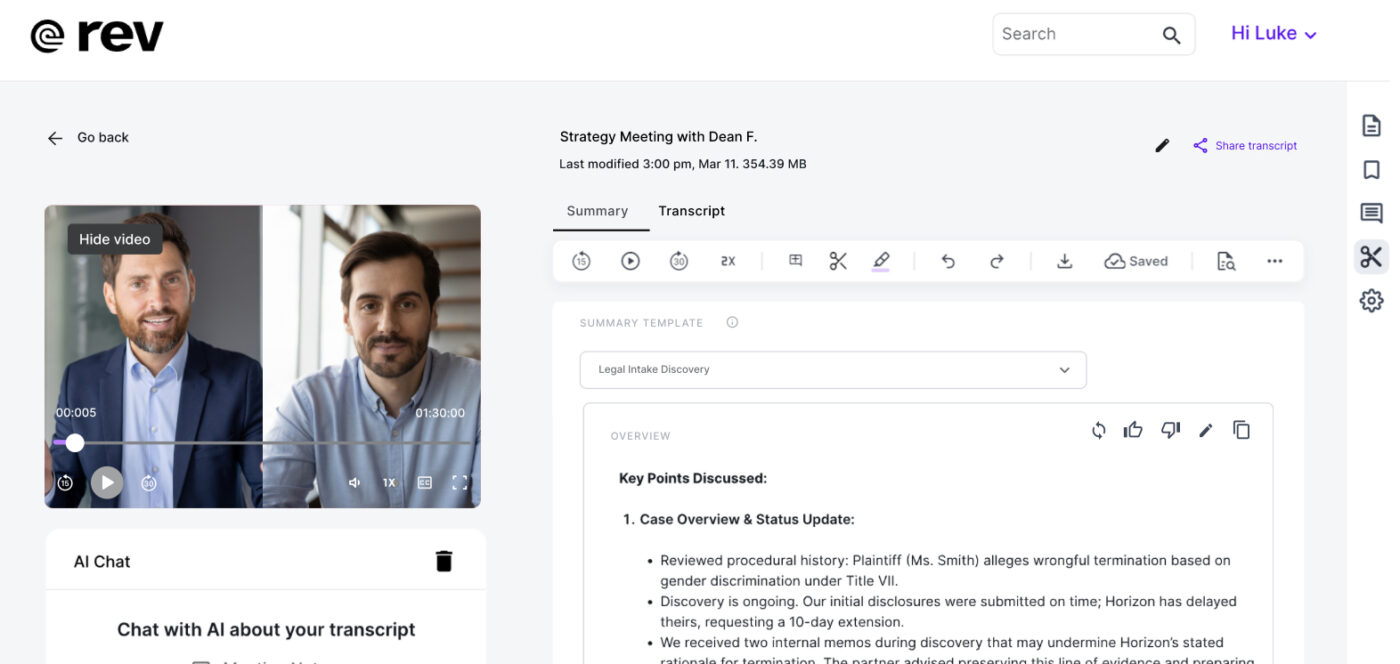Expand the Hi Luke account menu
This screenshot has width=1400, height=664.
[1273, 32]
